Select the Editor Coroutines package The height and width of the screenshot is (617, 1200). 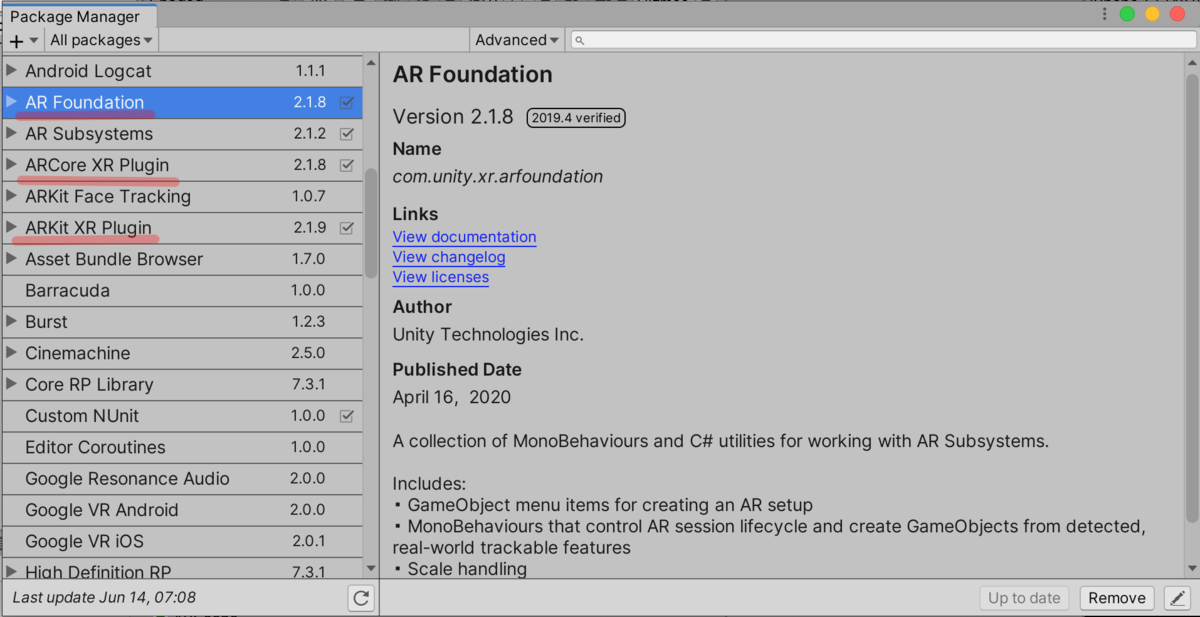182,447
